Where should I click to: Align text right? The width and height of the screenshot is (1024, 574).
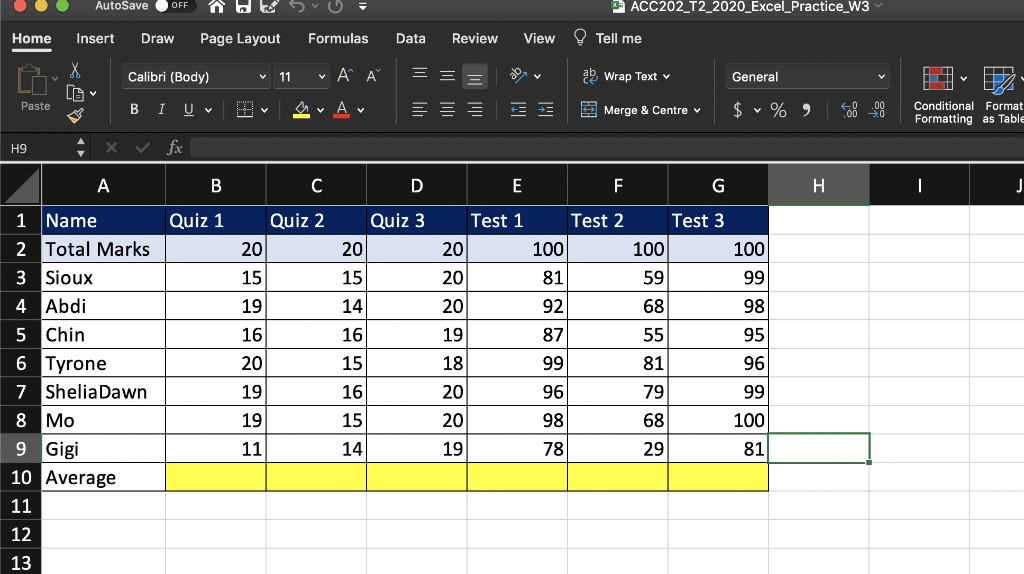tap(475, 110)
